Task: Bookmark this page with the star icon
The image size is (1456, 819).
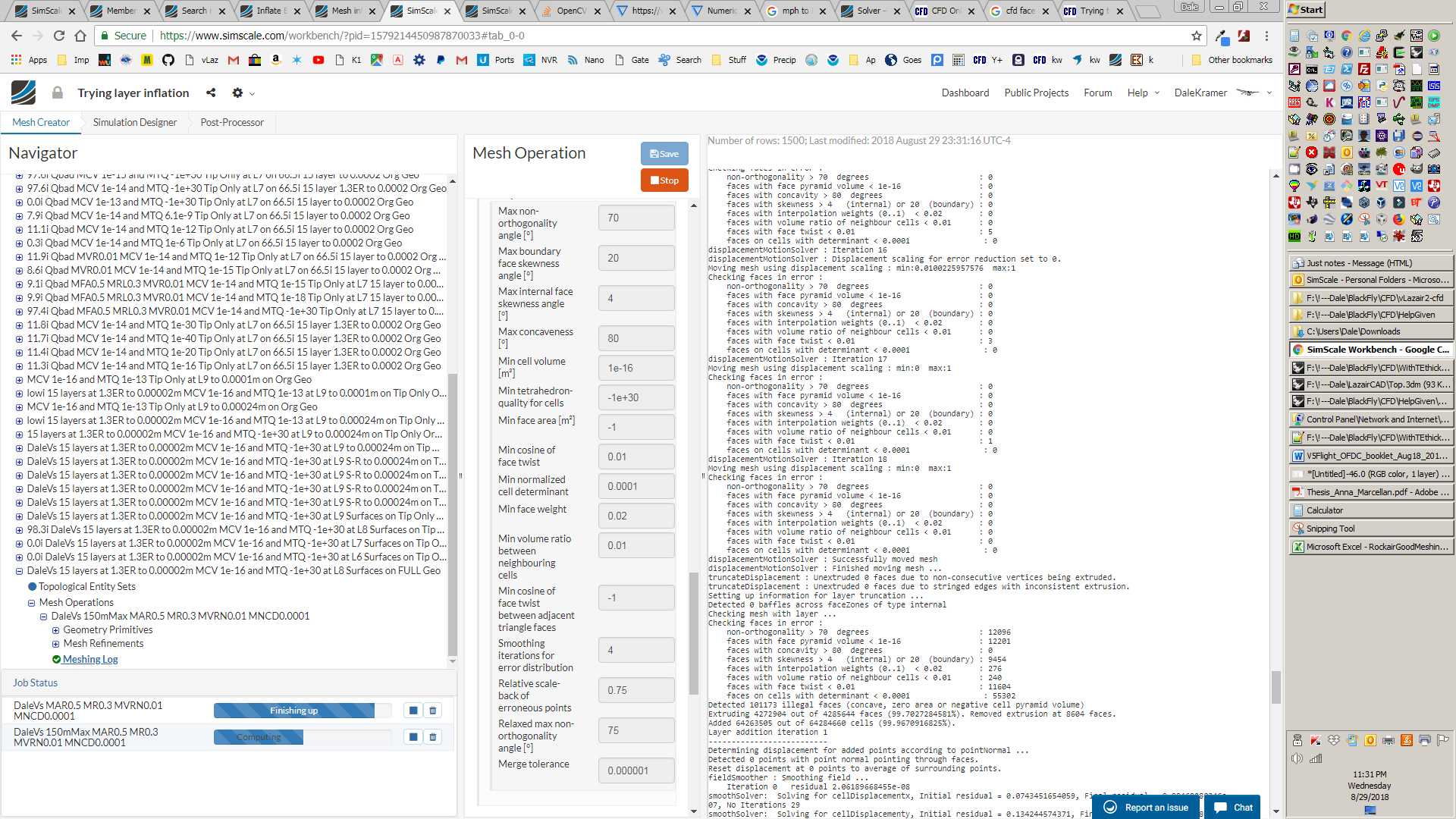Action: [1197, 36]
